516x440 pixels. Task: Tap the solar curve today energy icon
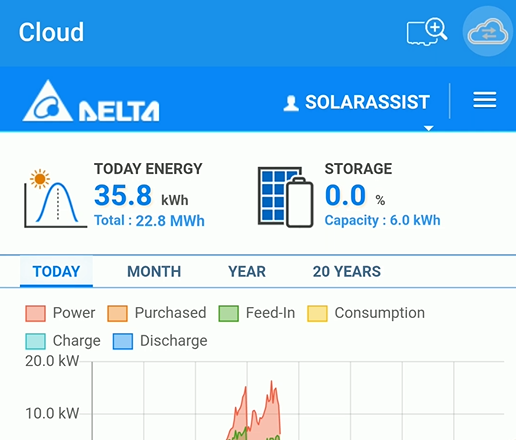click(x=55, y=198)
